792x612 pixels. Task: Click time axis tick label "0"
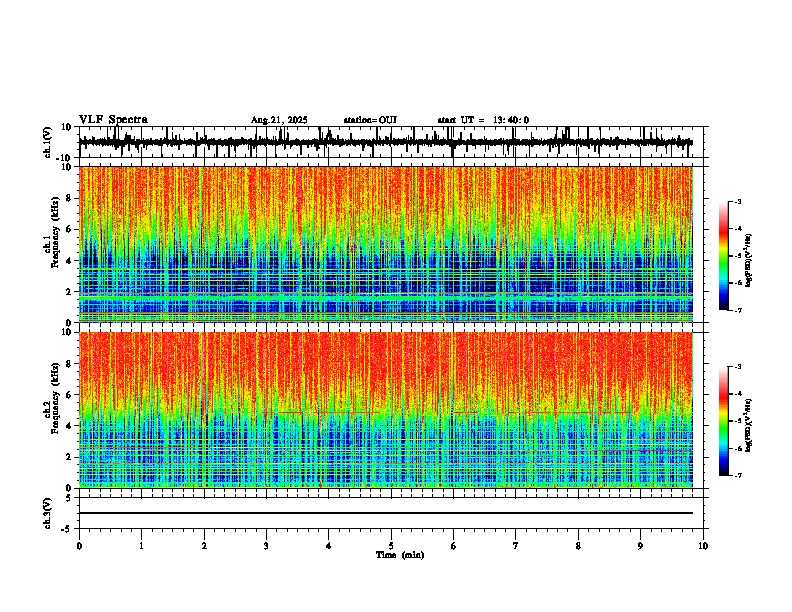[x=79, y=546]
